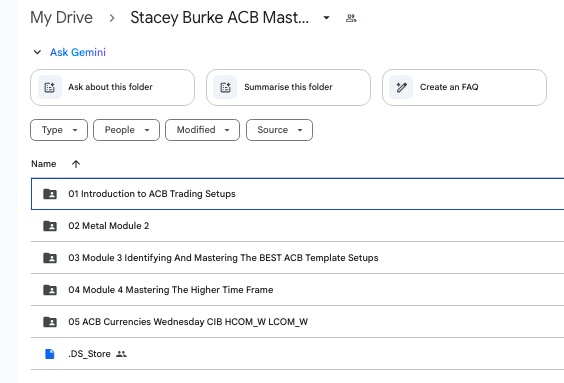Click the breadcrumb separator chevron after My Drive
564x383 pixels.
tap(112, 18)
